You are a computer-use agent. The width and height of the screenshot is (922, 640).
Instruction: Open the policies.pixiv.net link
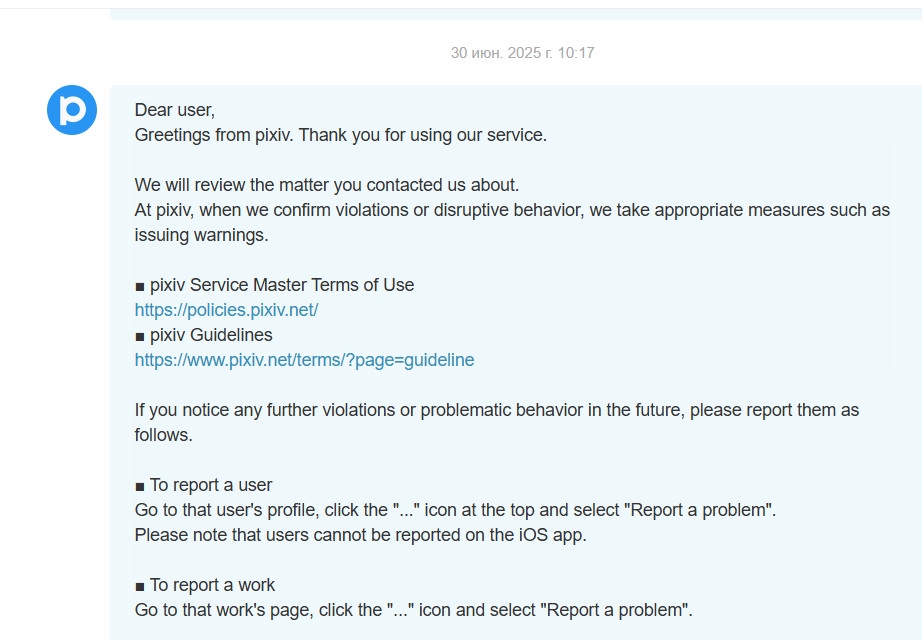pos(226,310)
